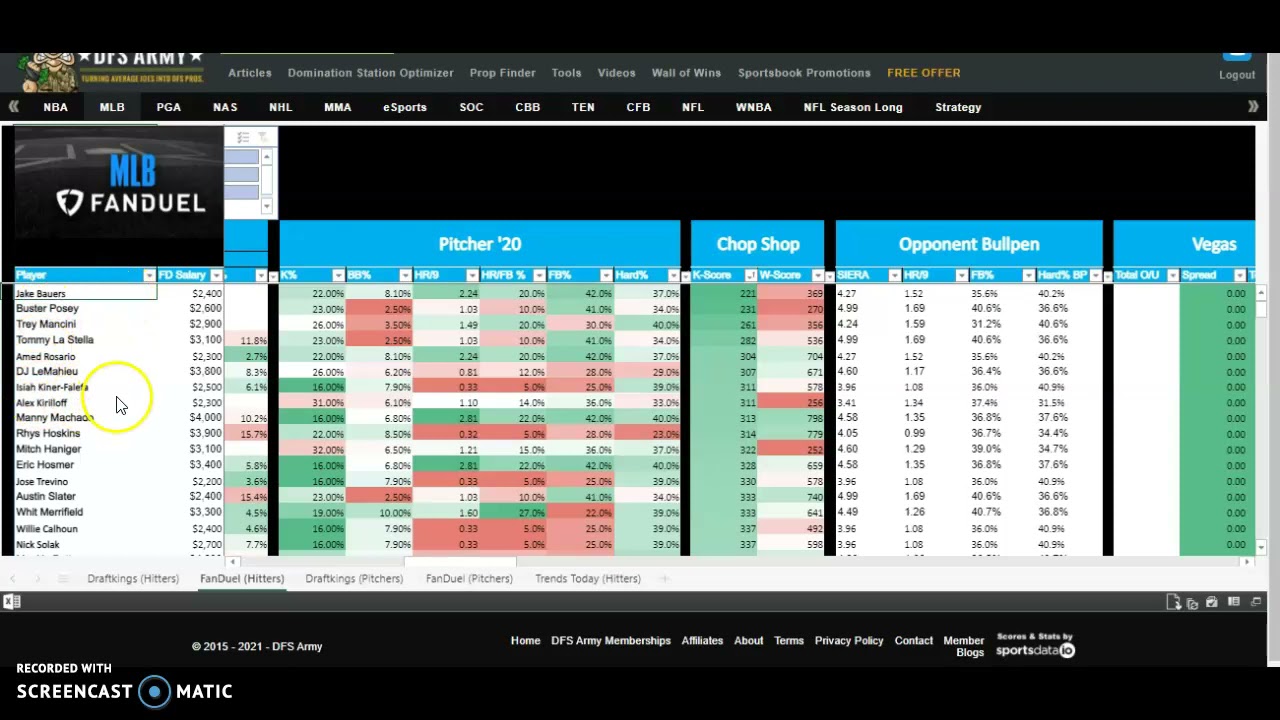The height and width of the screenshot is (720, 1280).
Task: Switch to the Draftkings (Pitchers) sheet tab
Action: coord(354,579)
